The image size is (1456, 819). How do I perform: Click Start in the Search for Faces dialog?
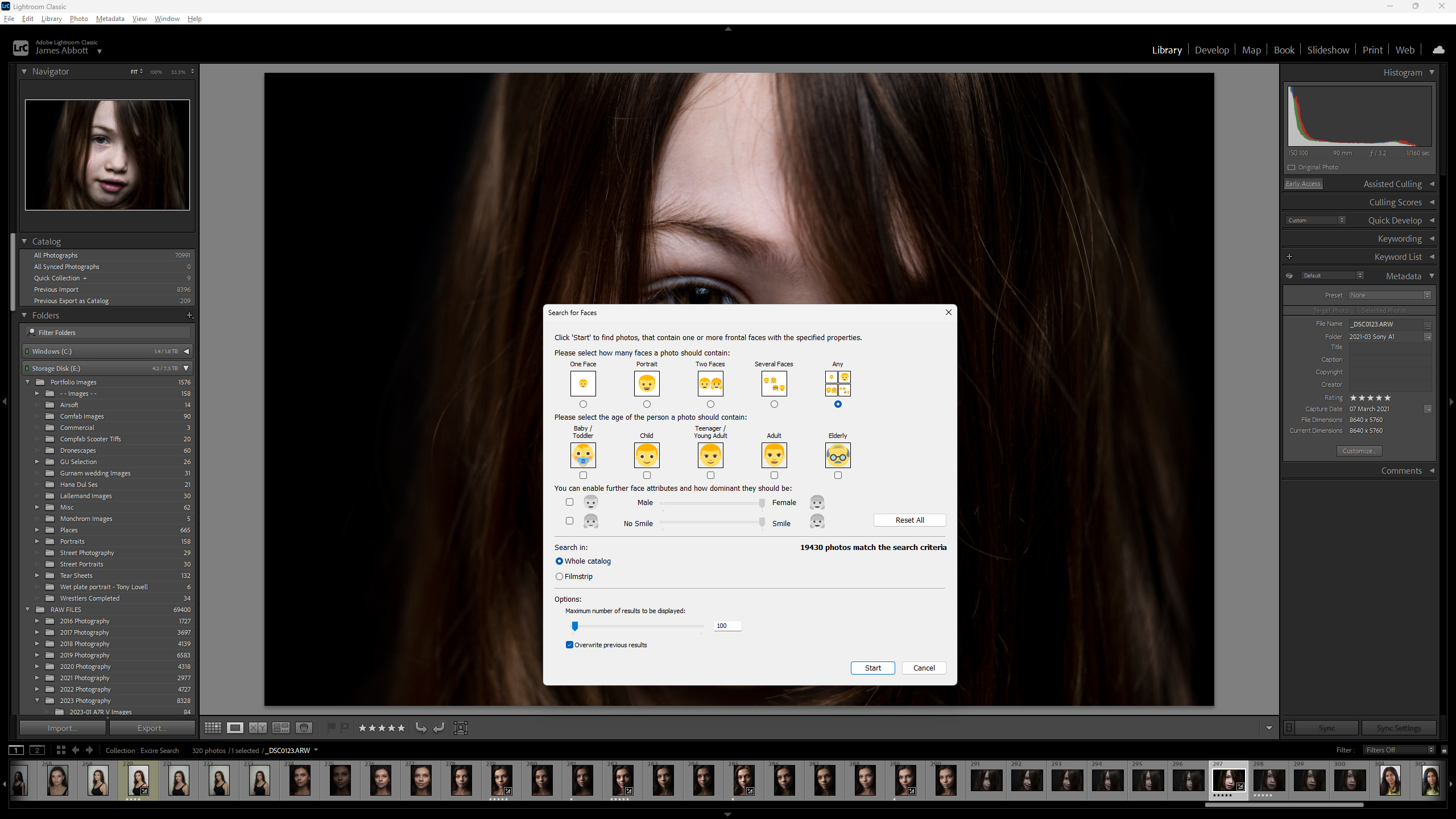click(x=872, y=668)
